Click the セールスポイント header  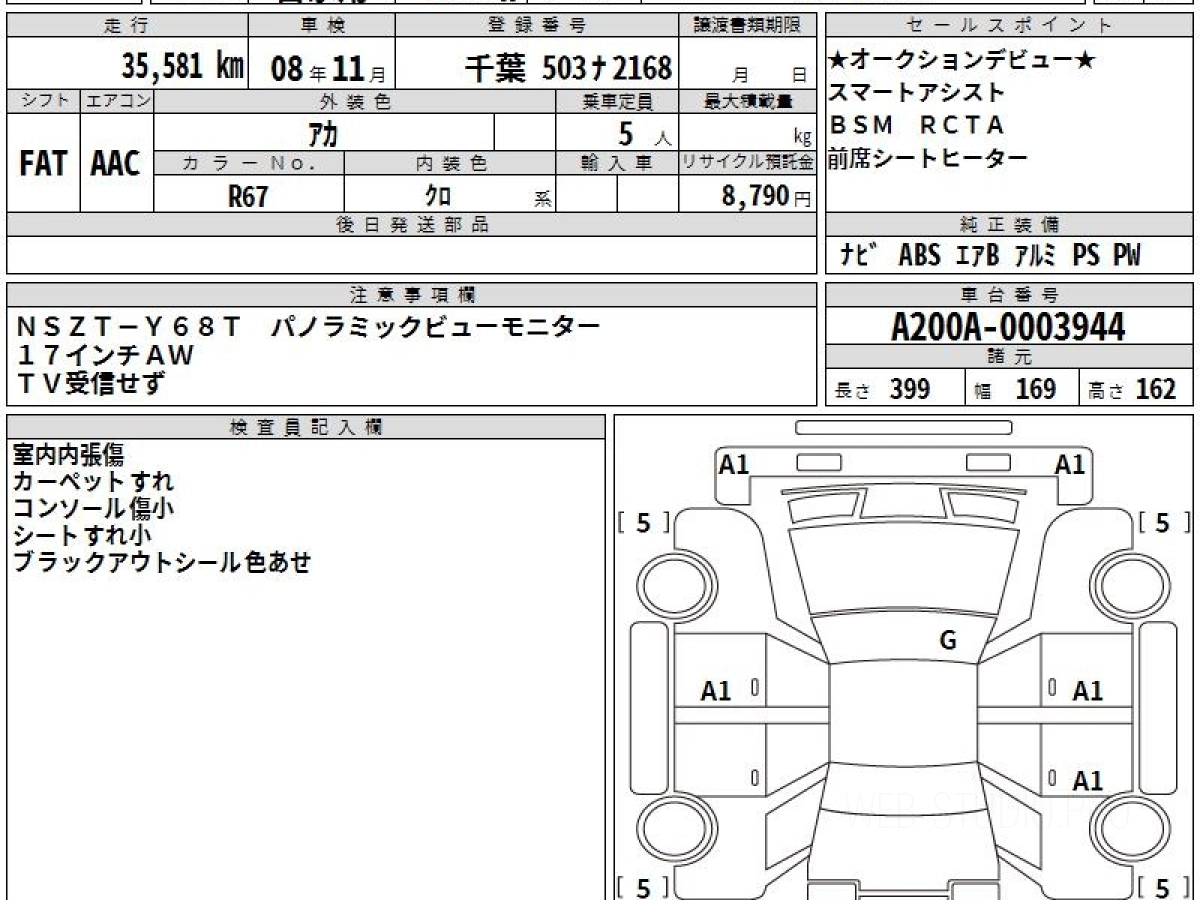[x=1009, y=26]
